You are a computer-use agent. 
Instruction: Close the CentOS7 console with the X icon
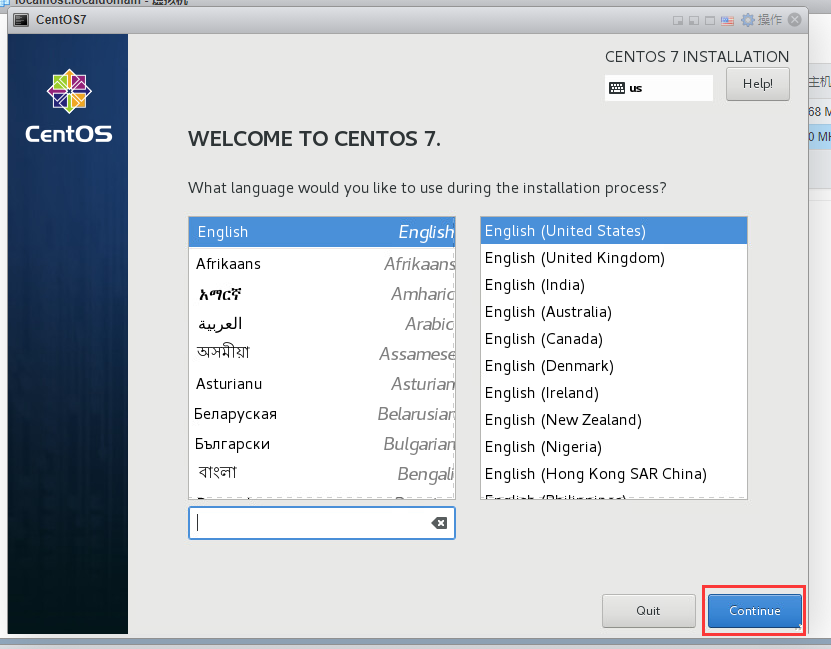coord(794,20)
